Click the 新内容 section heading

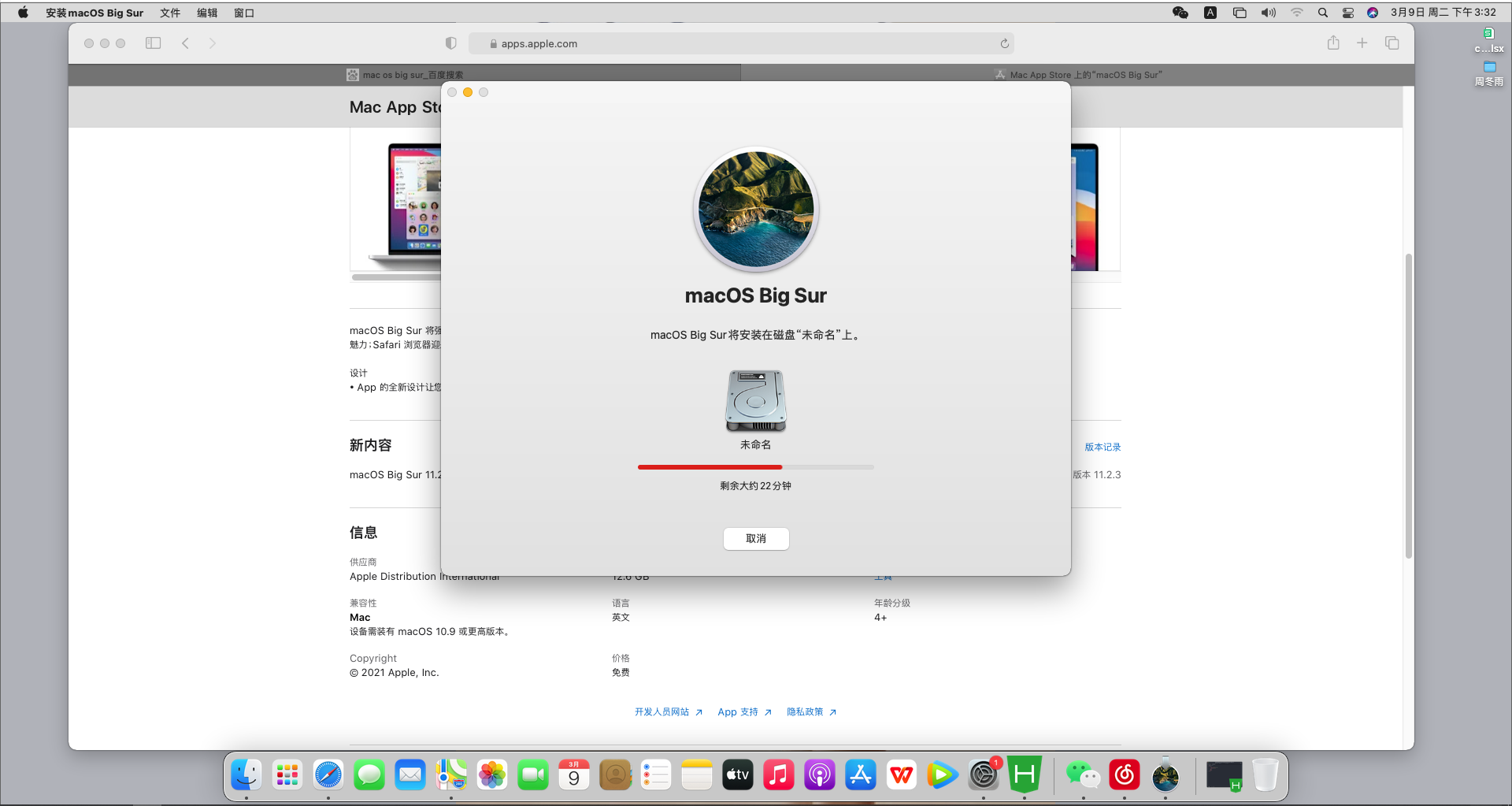click(x=370, y=445)
